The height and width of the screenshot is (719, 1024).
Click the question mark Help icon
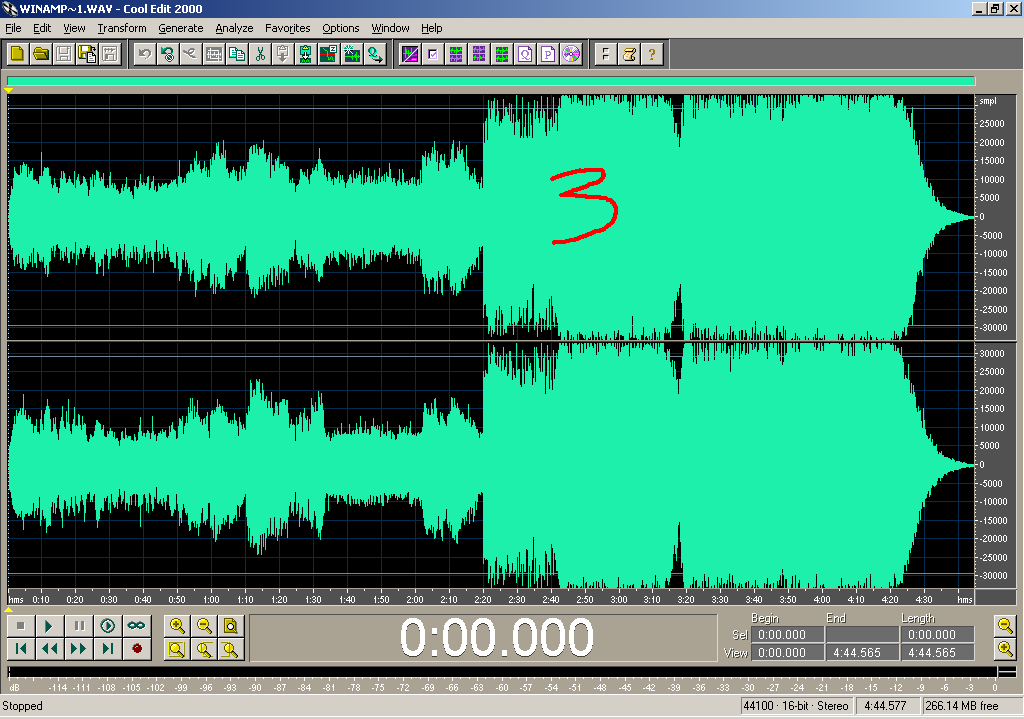click(x=652, y=54)
